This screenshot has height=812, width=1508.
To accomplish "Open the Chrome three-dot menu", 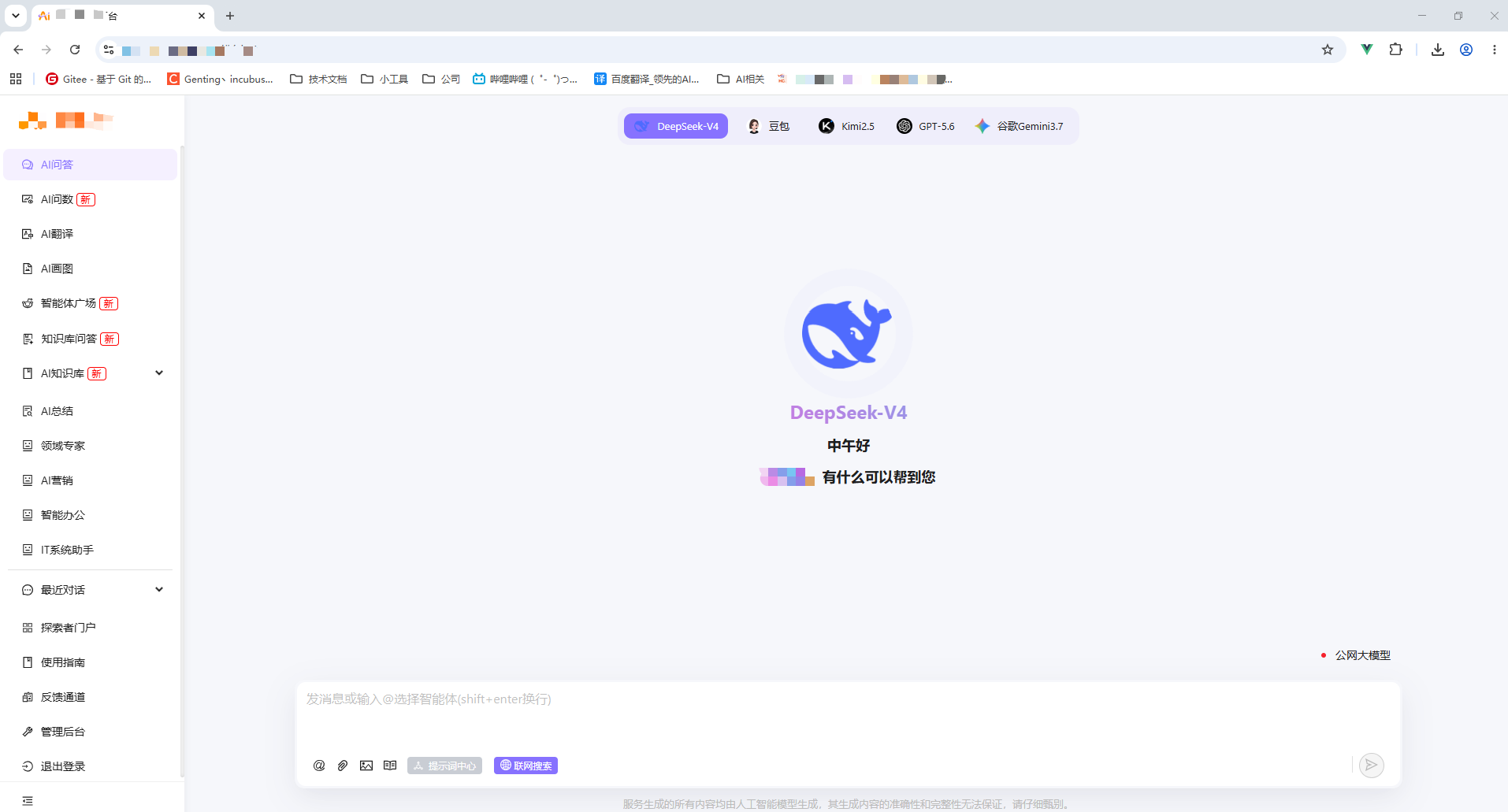I will (1495, 50).
